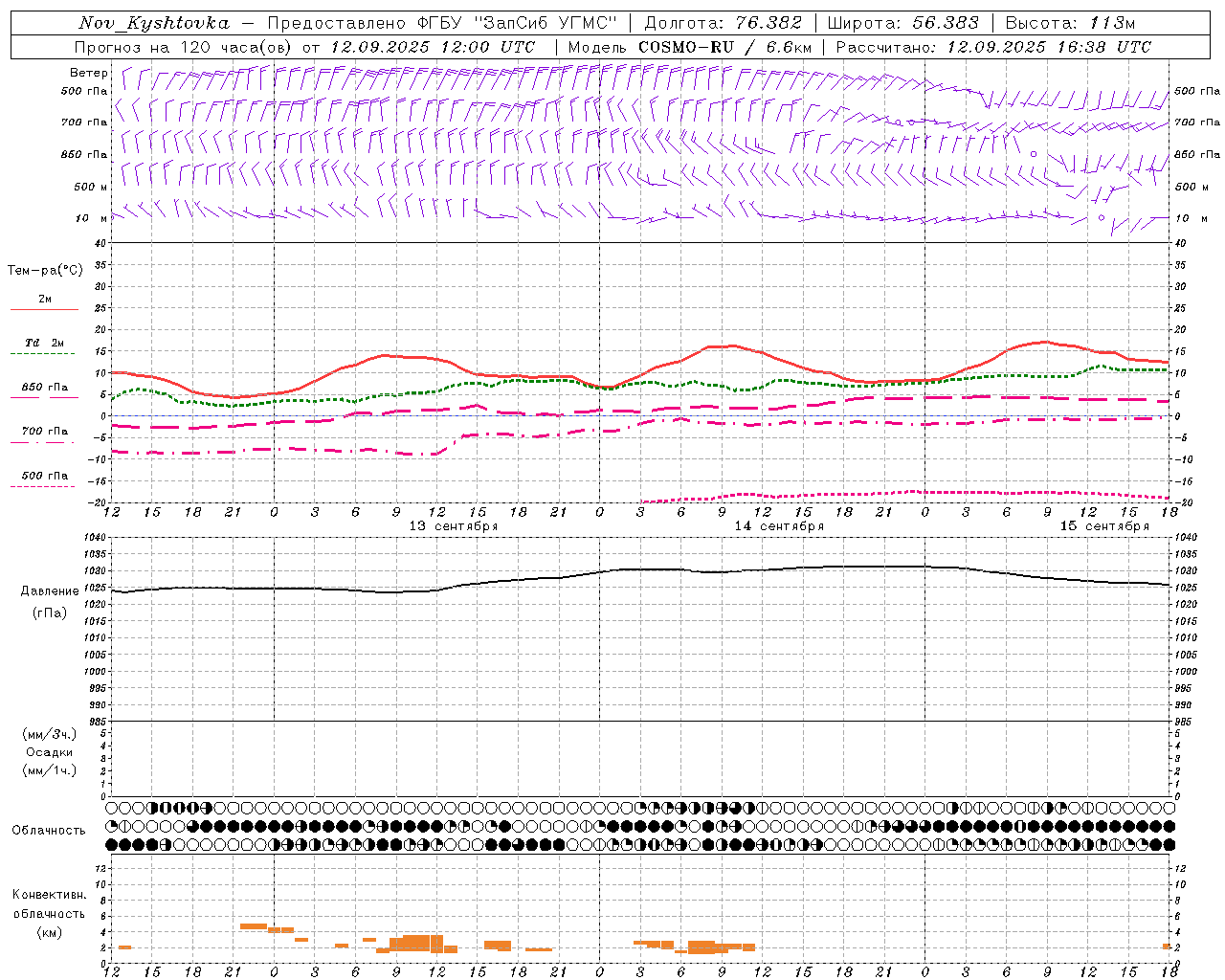This screenshot has height=980, width=1225.
Task: Click the pink dashed line sample under 500 гПа legend
Action: (x=42, y=487)
